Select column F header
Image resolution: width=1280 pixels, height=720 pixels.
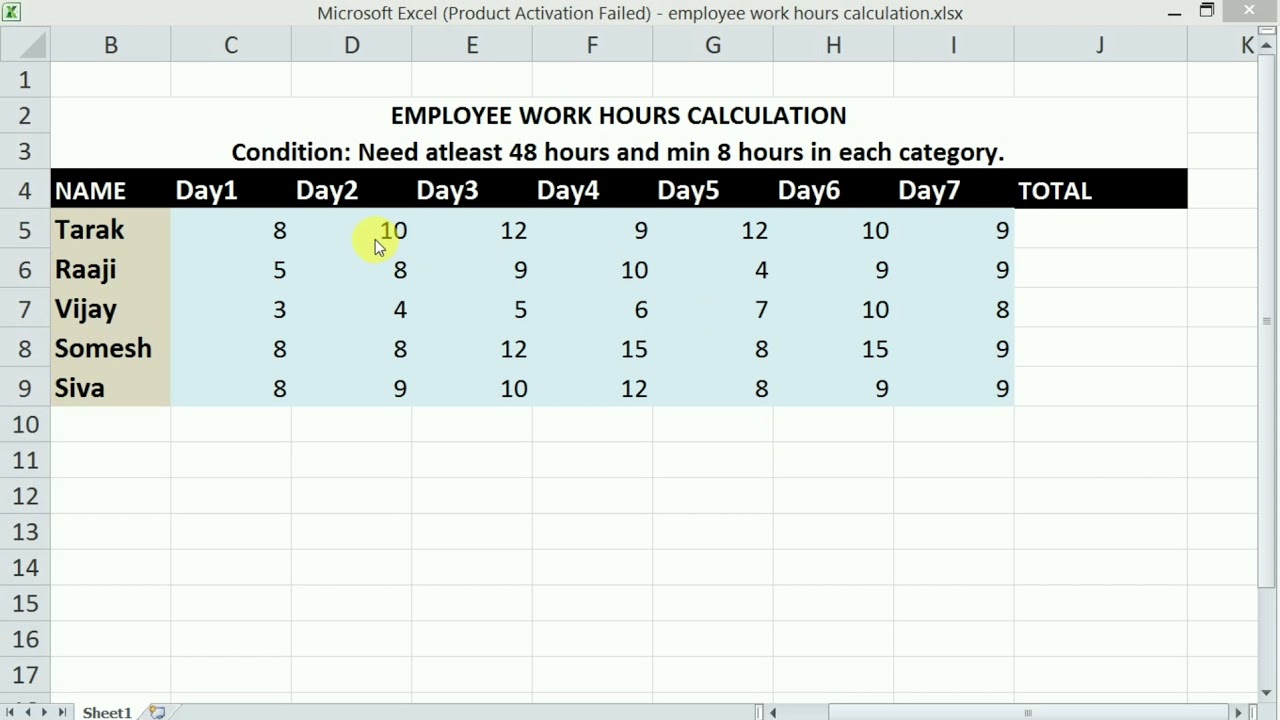pos(593,45)
